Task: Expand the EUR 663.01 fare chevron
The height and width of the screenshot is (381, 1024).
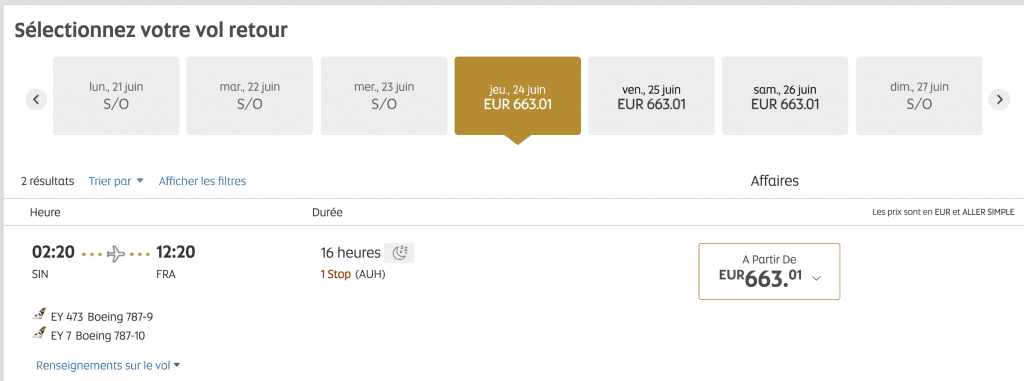Action: (x=816, y=278)
